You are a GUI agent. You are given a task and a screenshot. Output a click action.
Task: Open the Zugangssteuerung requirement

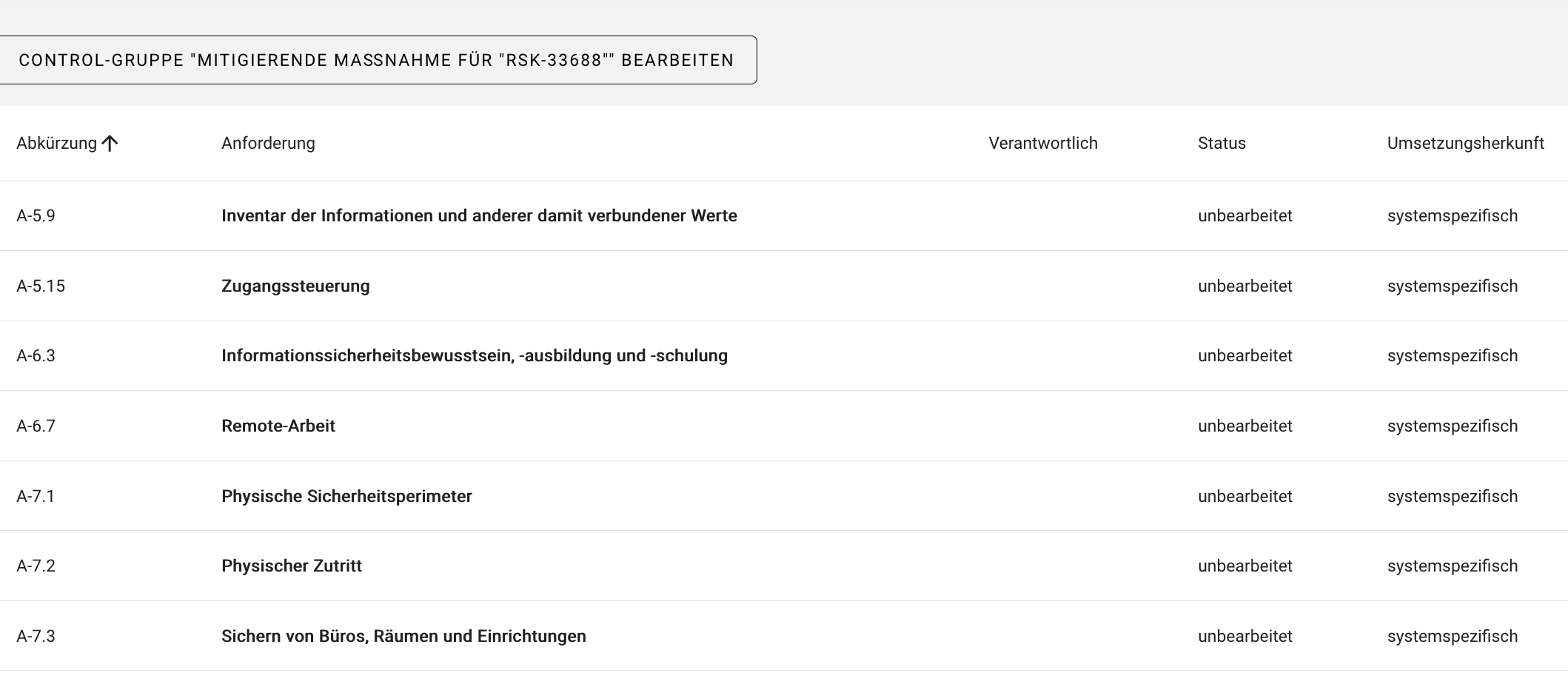click(x=295, y=287)
